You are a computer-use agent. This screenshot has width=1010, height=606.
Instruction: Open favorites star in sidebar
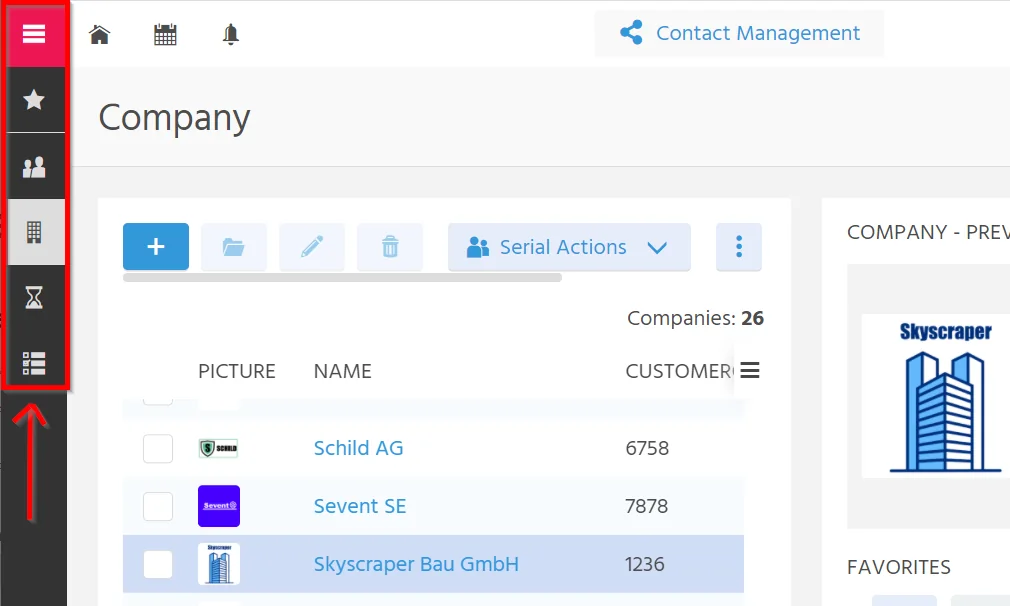point(34,100)
